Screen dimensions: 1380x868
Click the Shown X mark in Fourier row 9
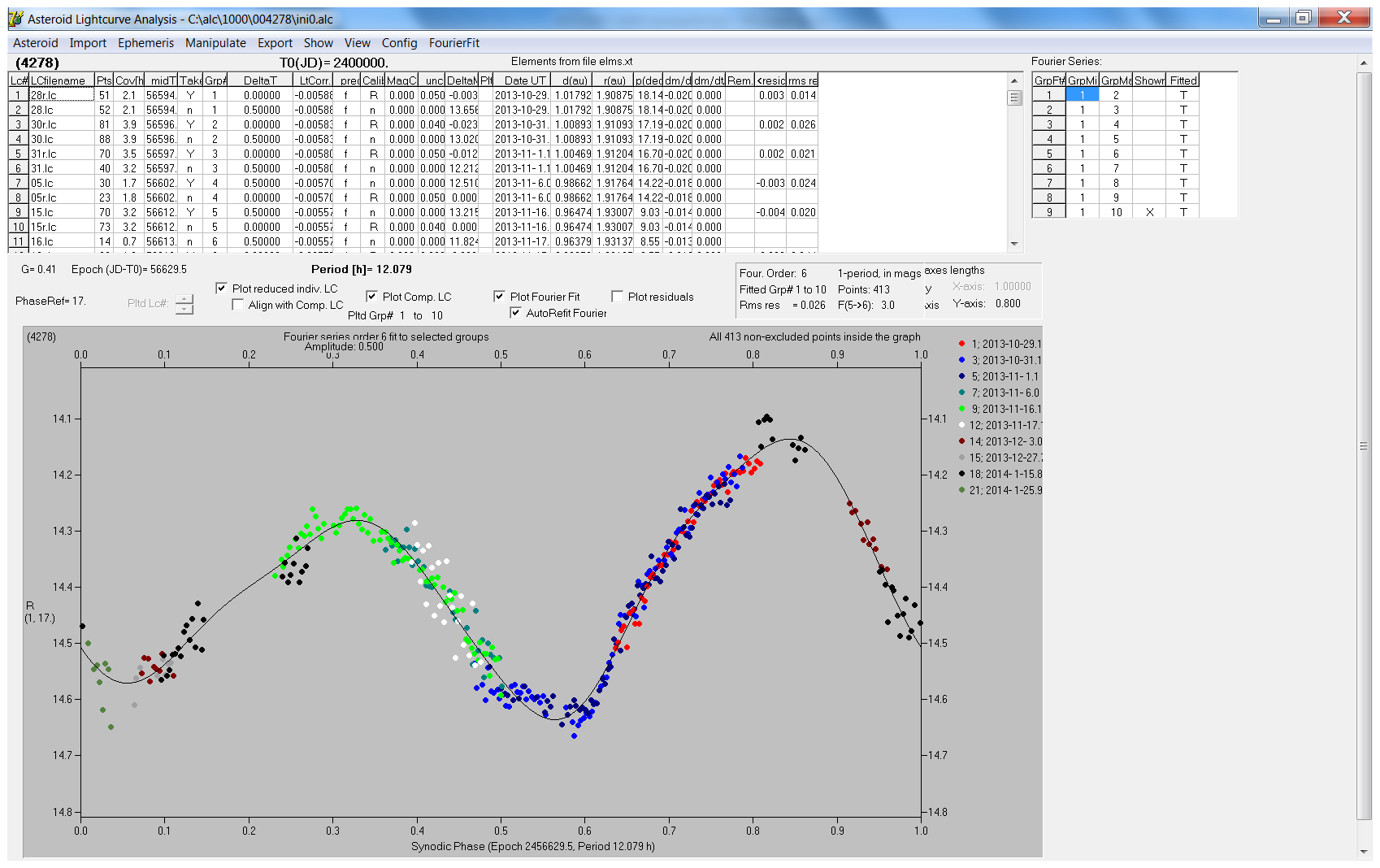coord(1149,212)
